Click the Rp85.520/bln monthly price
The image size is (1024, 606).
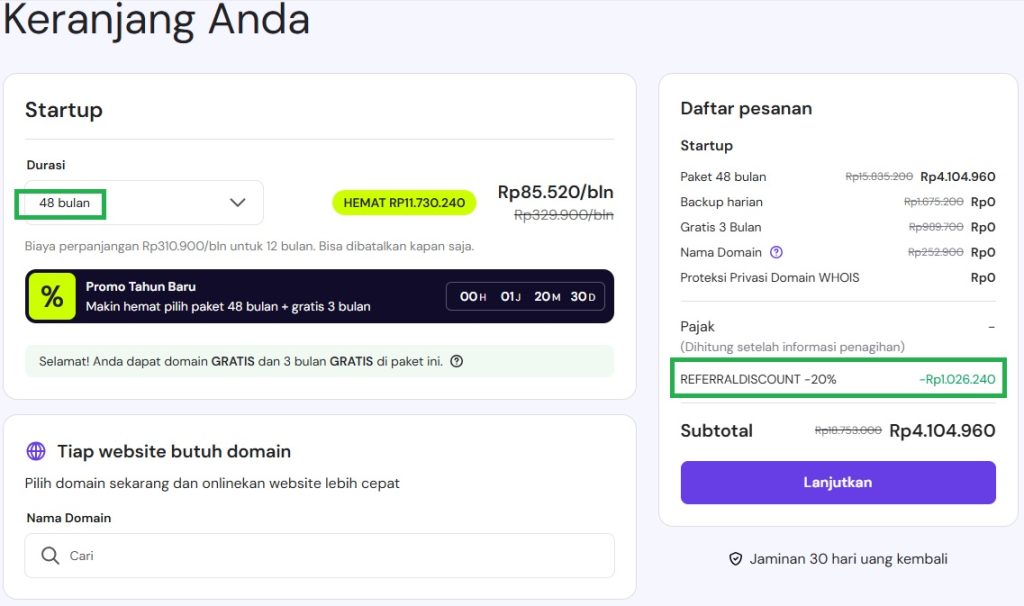click(555, 192)
